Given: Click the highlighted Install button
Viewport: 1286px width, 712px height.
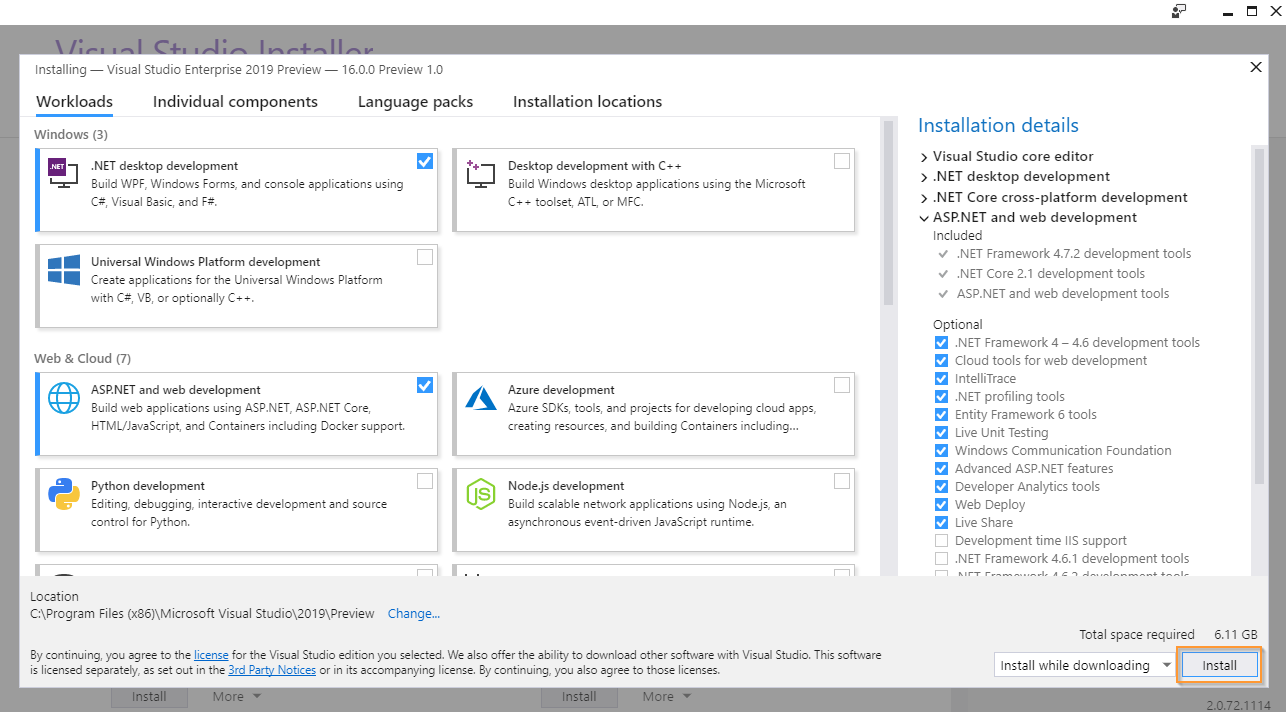Looking at the screenshot, I should 1219,665.
